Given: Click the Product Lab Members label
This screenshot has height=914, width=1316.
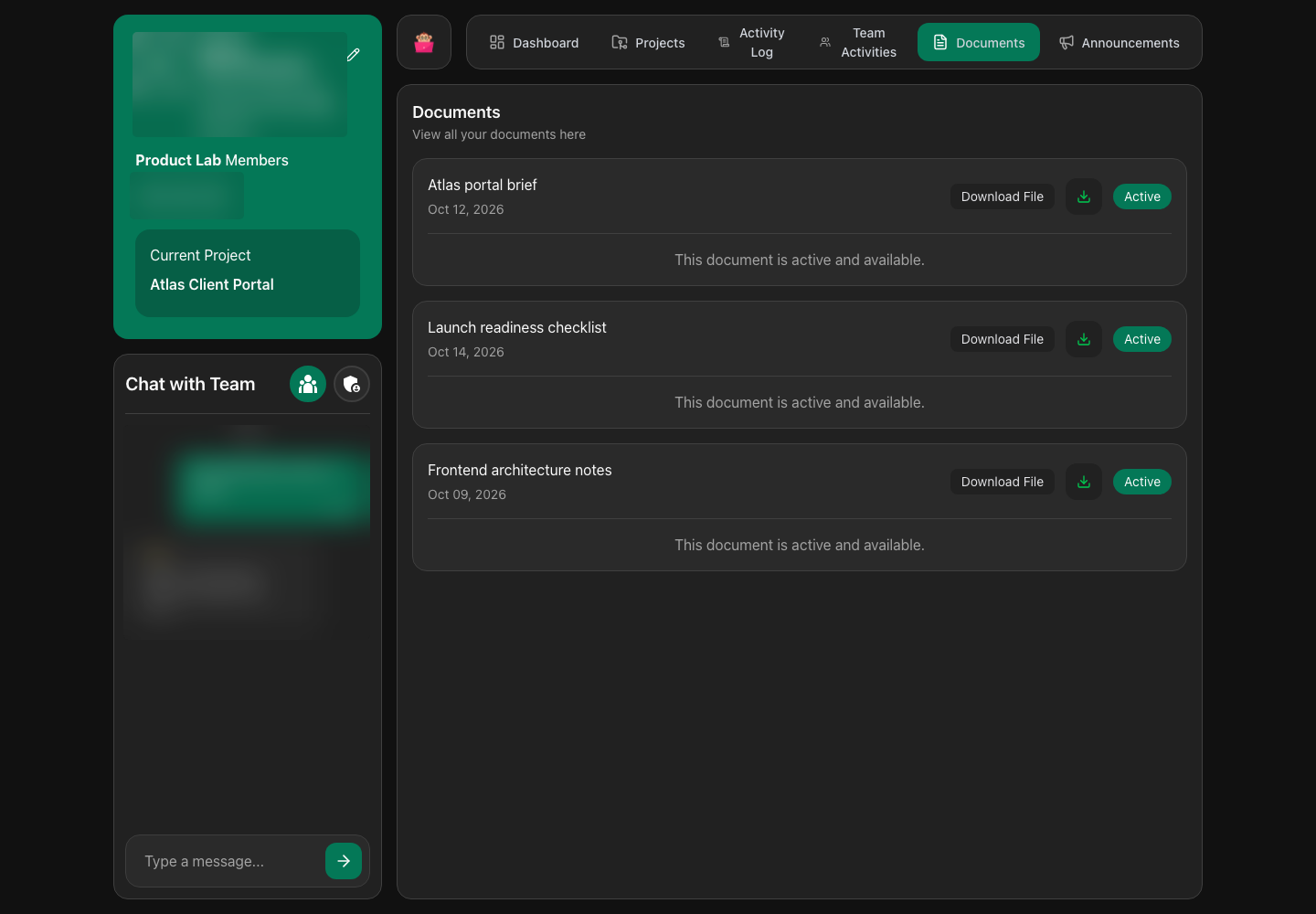Looking at the screenshot, I should coord(212,160).
